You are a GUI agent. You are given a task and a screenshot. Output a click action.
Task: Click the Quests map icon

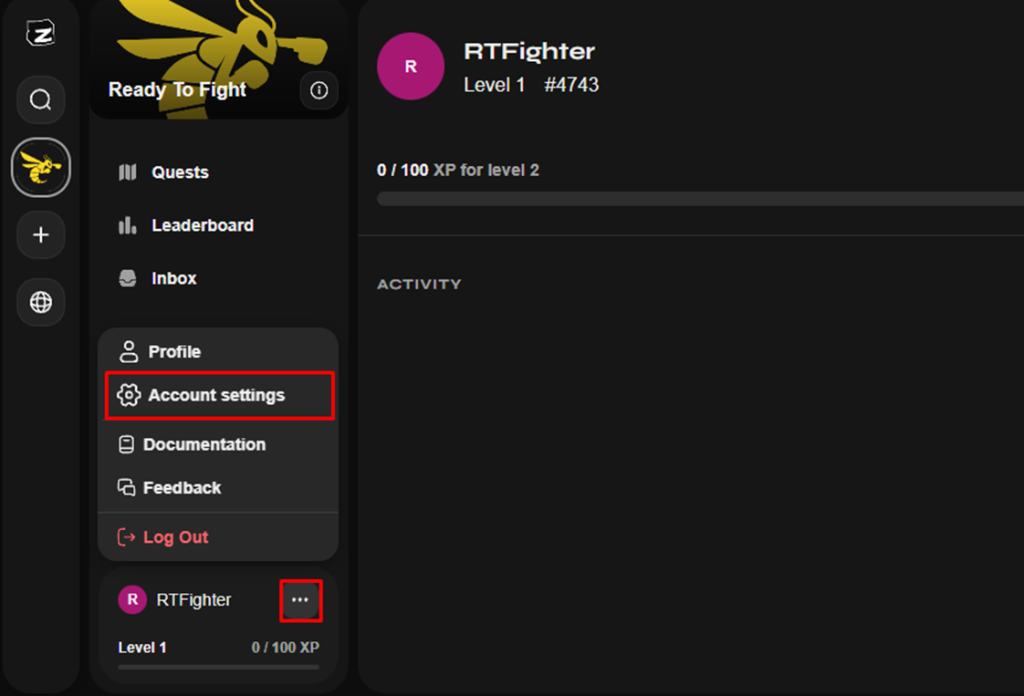(127, 172)
